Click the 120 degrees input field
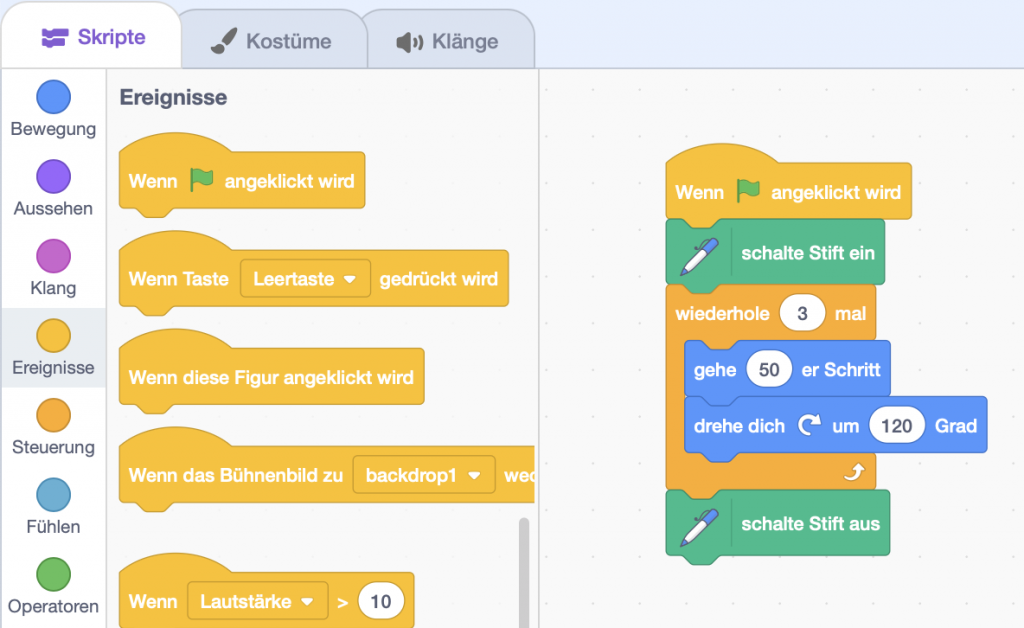The width and height of the screenshot is (1024, 628). pos(896,426)
